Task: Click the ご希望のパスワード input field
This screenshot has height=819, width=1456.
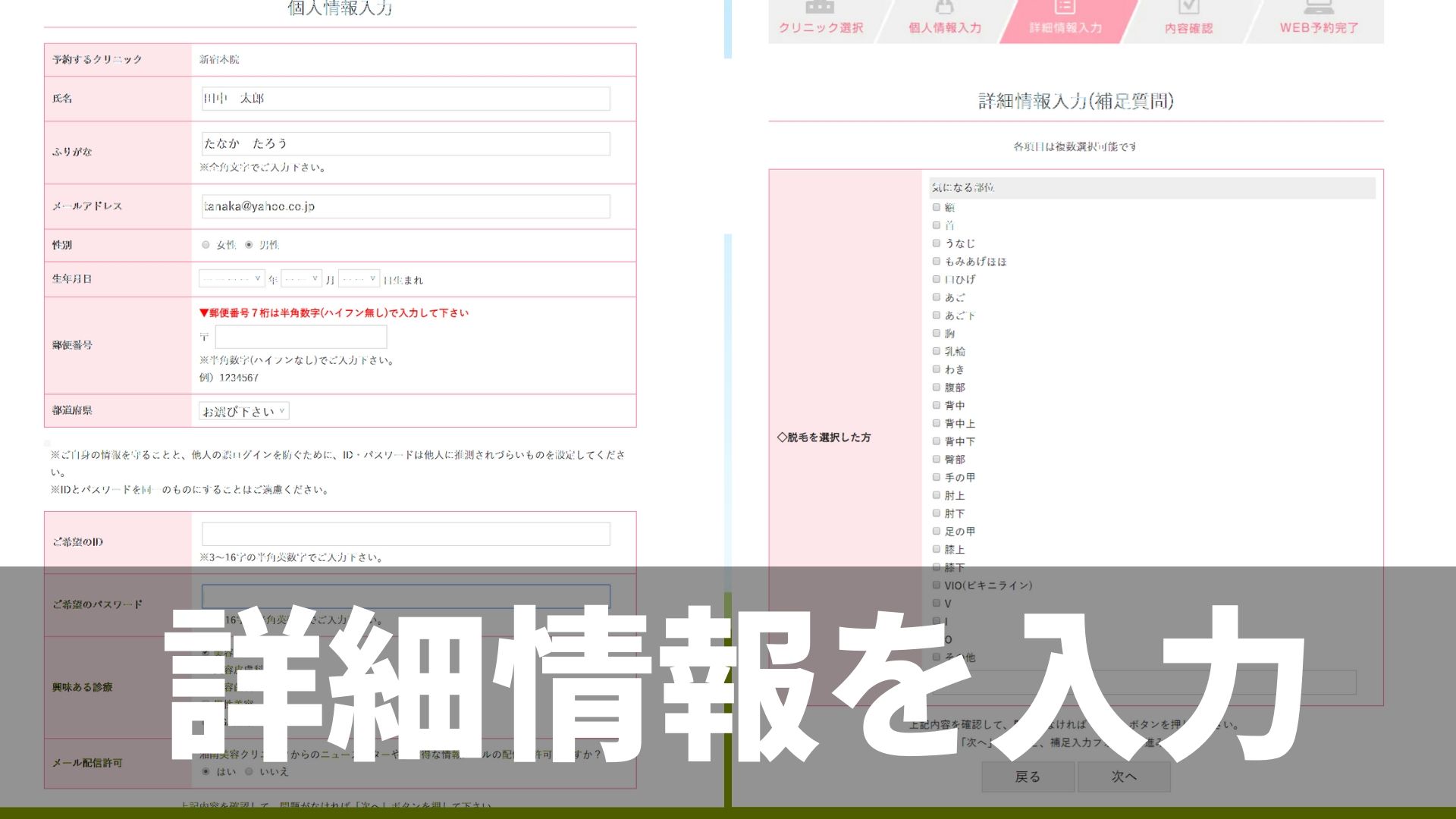Action: (406, 596)
